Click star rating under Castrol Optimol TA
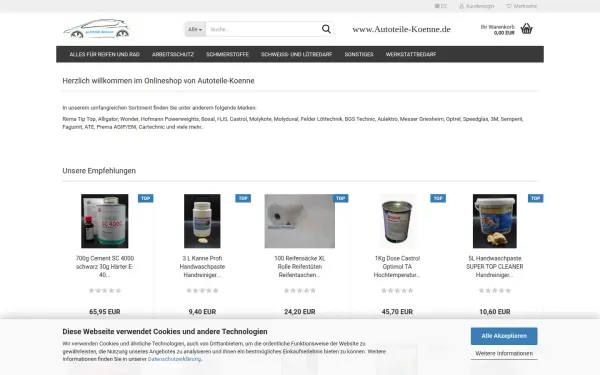600x375 pixels. tap(397, 290)
